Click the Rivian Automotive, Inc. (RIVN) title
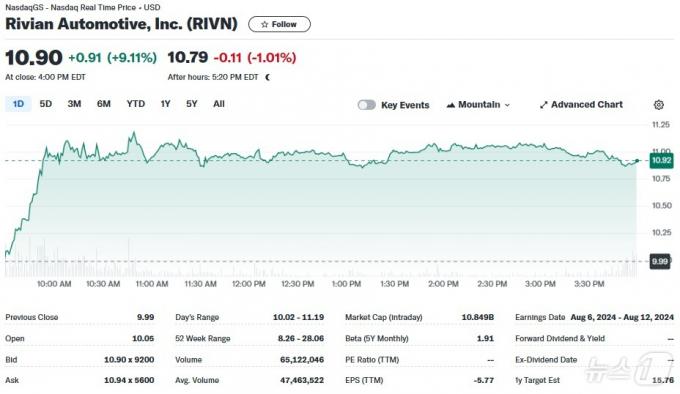The height and width of the screenshot is (394, 680). coord(121,24)
